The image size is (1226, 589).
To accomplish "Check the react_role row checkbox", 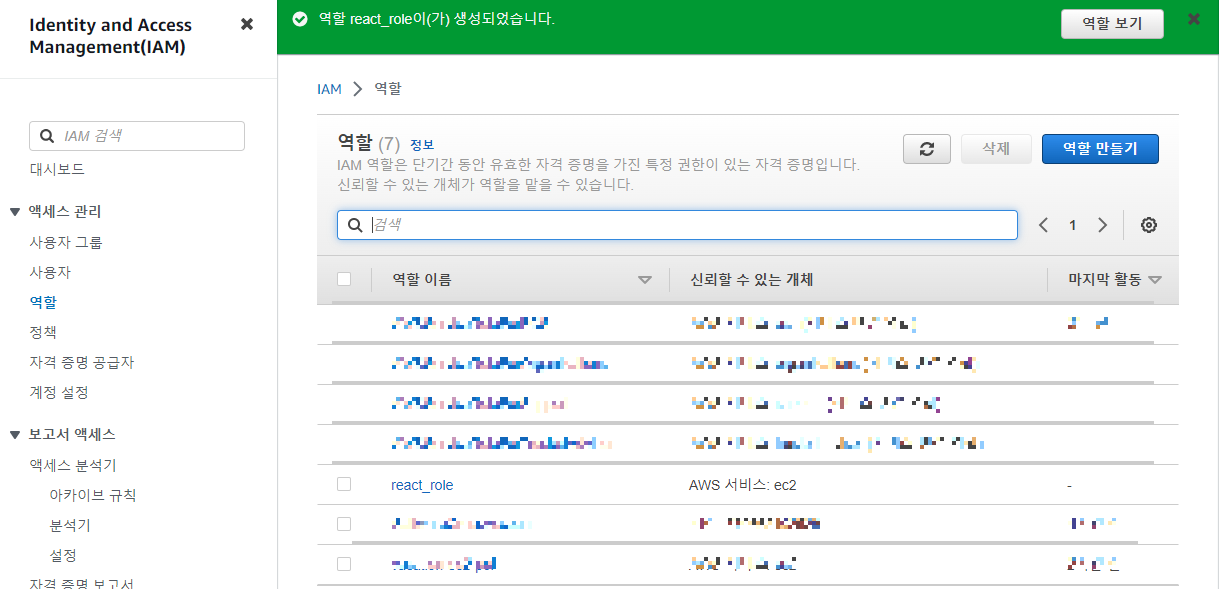I will pyautogui.click(x=344, y=484).
